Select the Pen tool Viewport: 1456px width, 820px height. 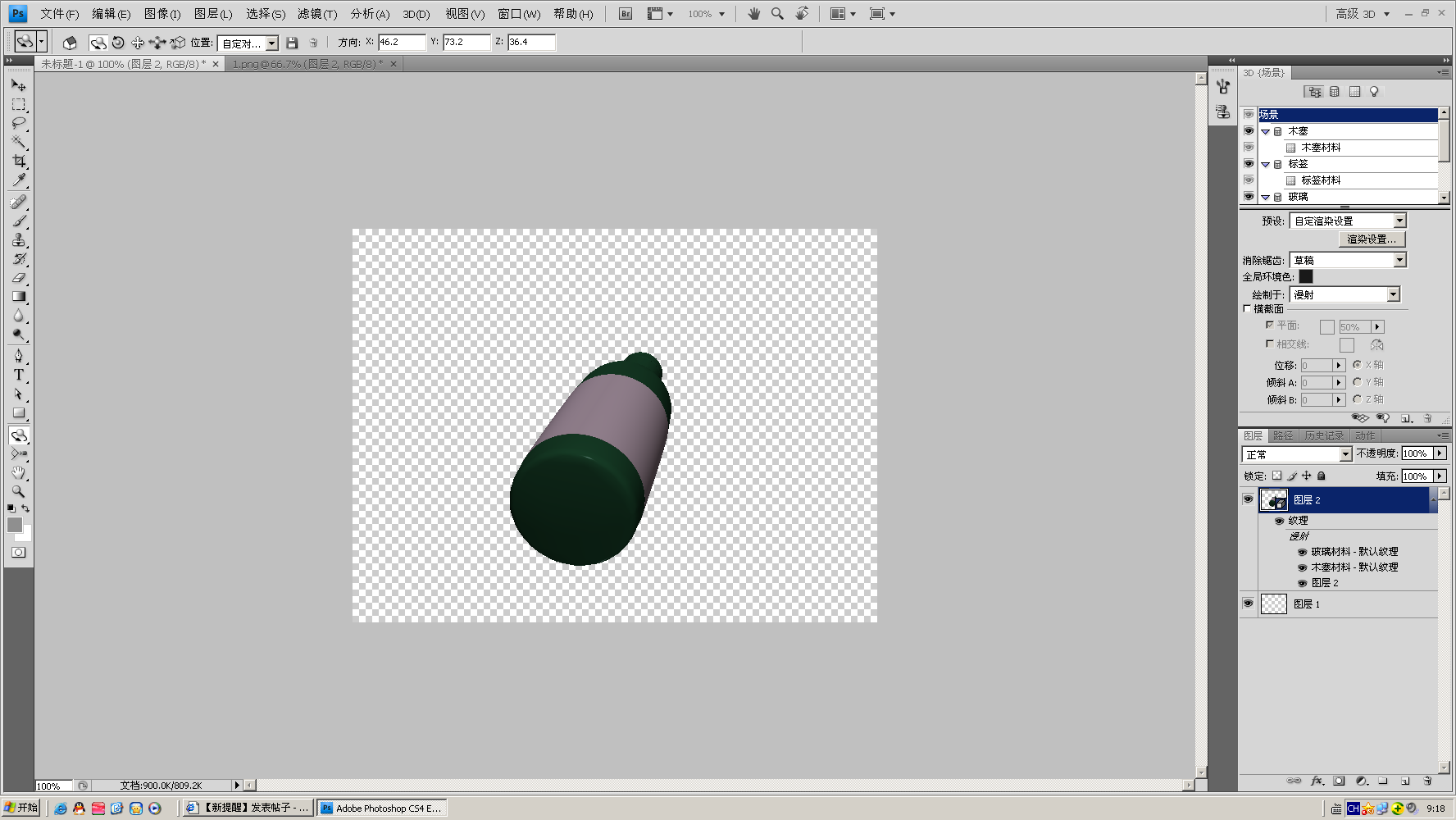coord(18,356)
